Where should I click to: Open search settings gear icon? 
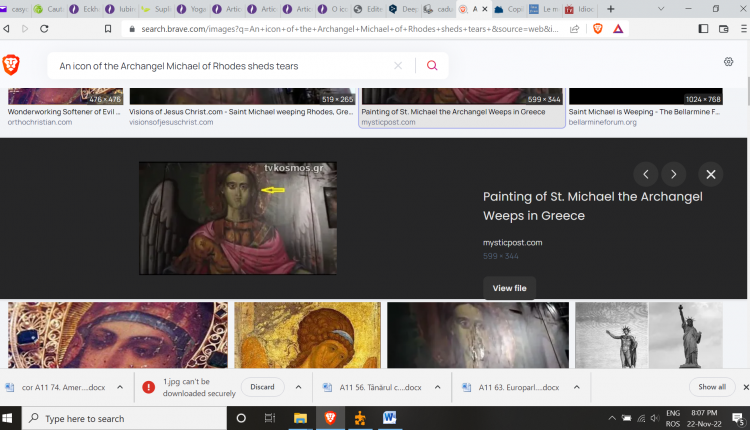click(729, 62)
